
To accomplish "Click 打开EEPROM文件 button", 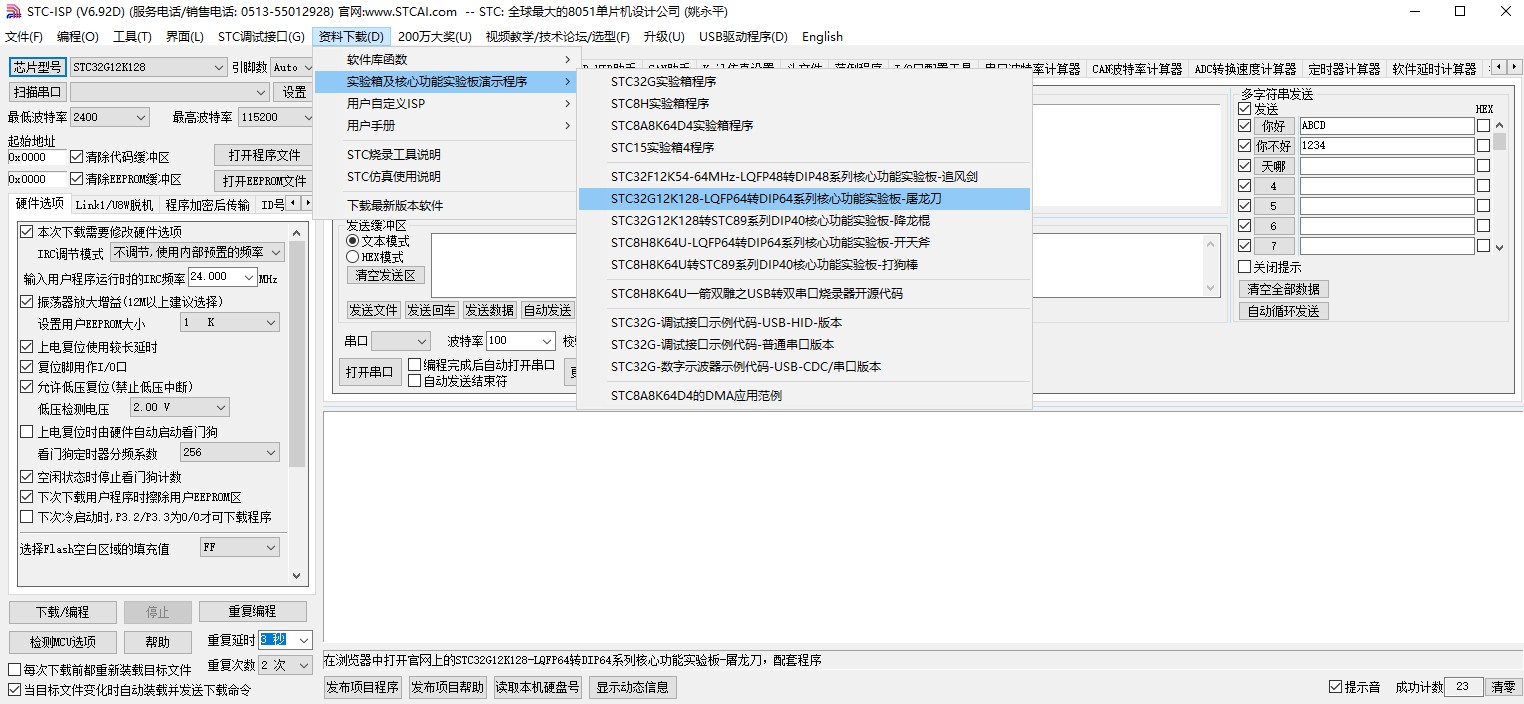I will 264,181.
